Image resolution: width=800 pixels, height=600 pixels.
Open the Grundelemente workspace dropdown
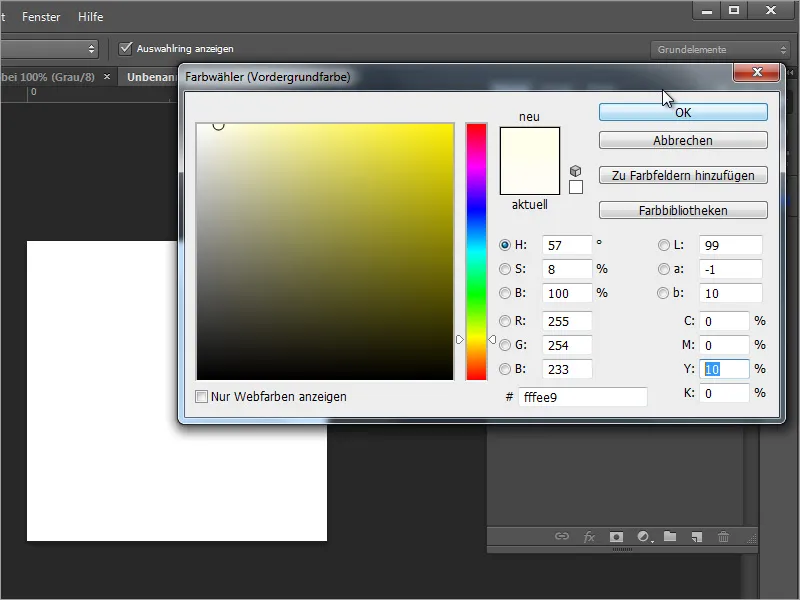[x=720, y=49]
